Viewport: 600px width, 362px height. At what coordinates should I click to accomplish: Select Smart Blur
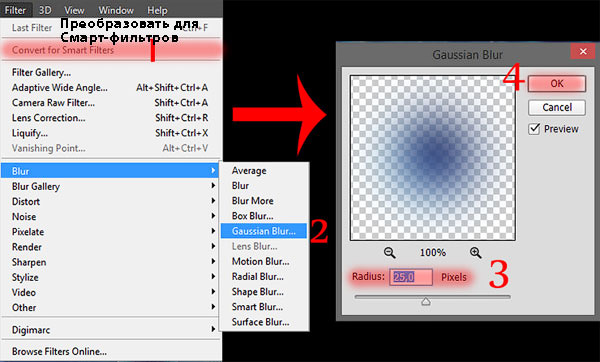tap(264, 307)
